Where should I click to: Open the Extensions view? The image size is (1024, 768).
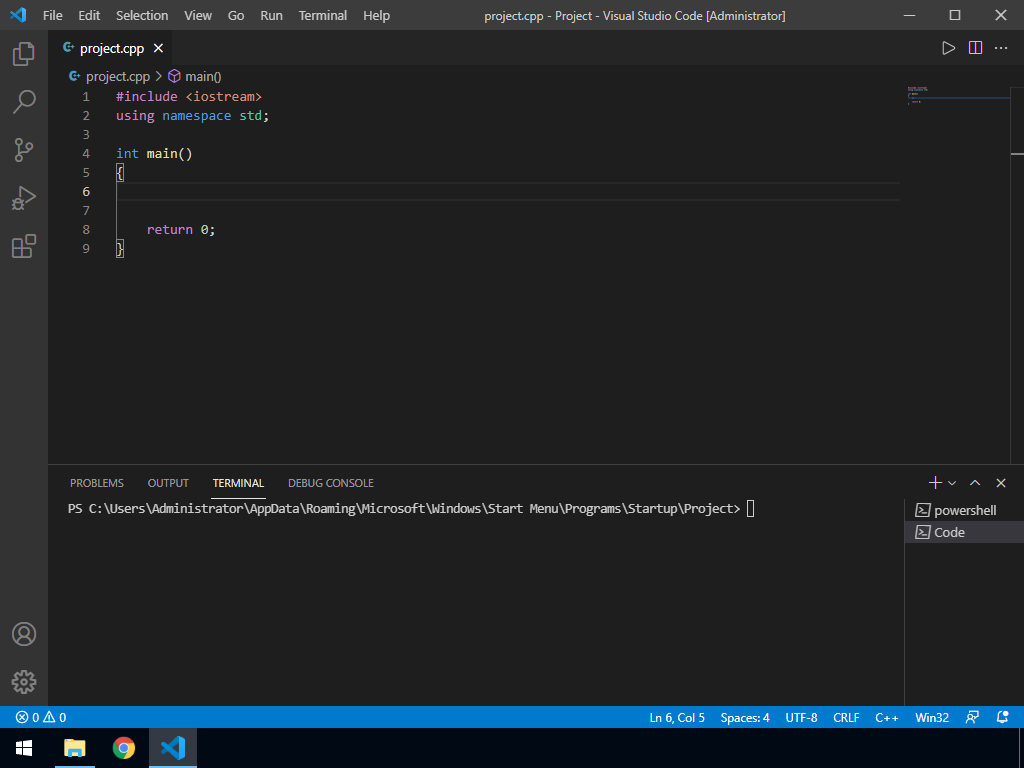click(x=24, y=246)
